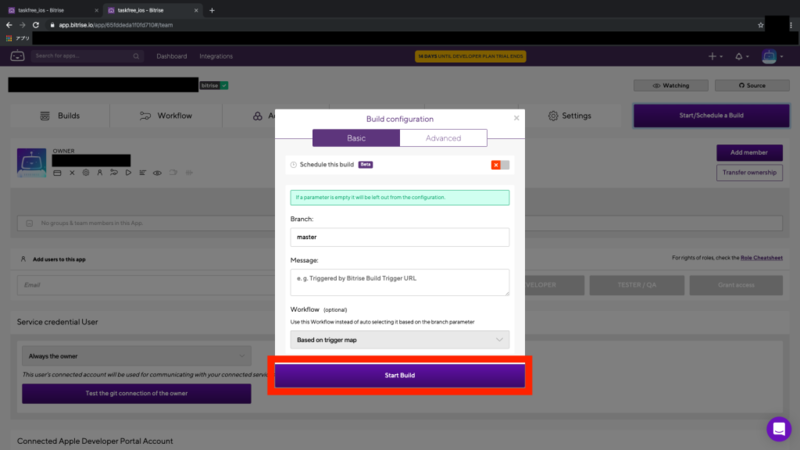This screenshot has height=450, width=800.
Task: Focus the Search for apps field
Action: [87, 56]
